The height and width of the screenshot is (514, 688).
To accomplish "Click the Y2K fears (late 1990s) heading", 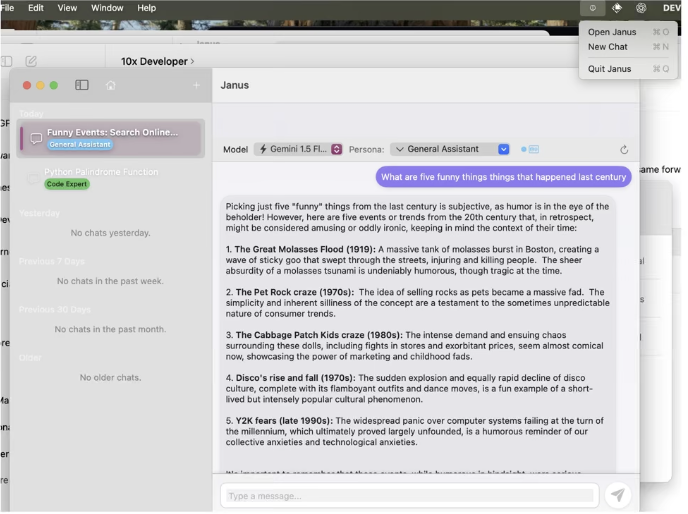I will click(x=284, y=421).
